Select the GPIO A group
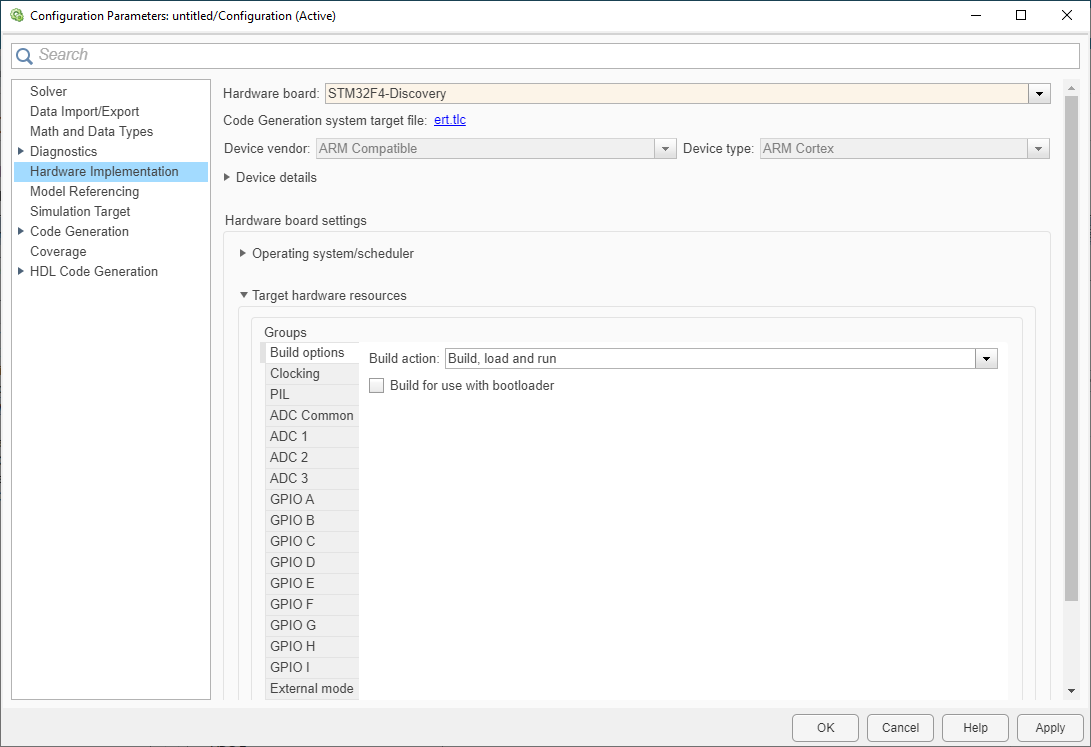 point(292,500)
